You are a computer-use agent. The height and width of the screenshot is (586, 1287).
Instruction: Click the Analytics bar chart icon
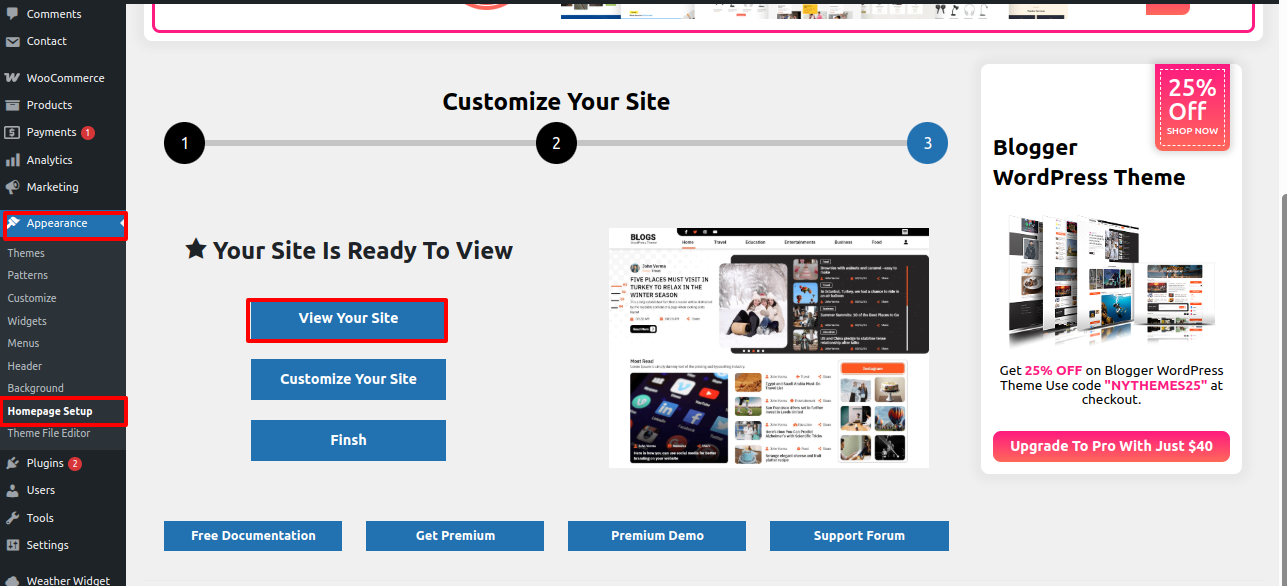pos(13,160)
